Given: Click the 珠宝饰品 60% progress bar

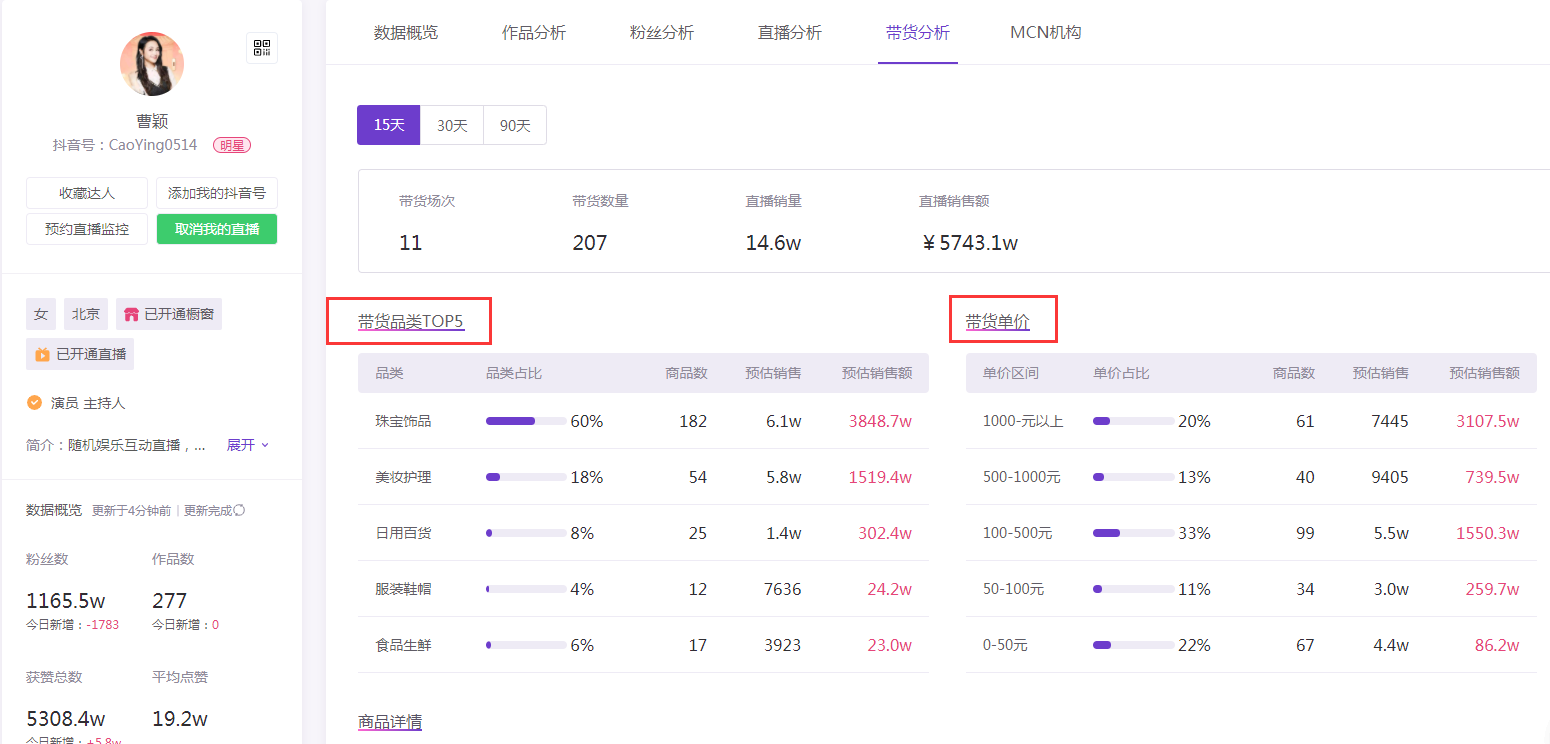Looking at the screenshot, I should (x=526, y=421).
